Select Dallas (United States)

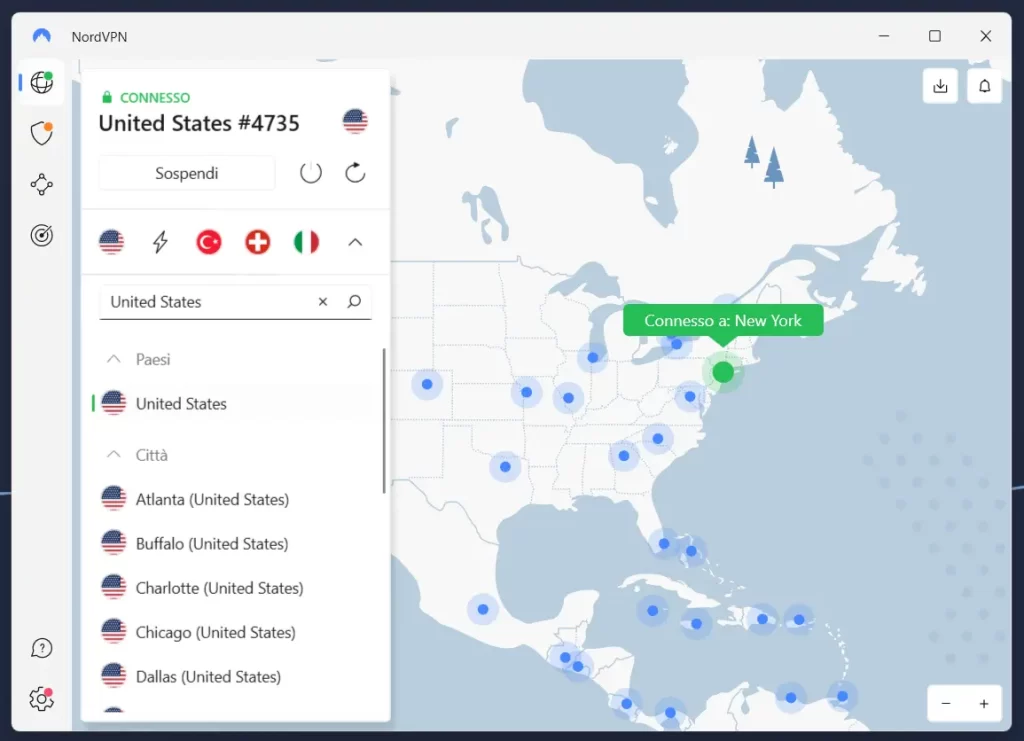[235, 677]
